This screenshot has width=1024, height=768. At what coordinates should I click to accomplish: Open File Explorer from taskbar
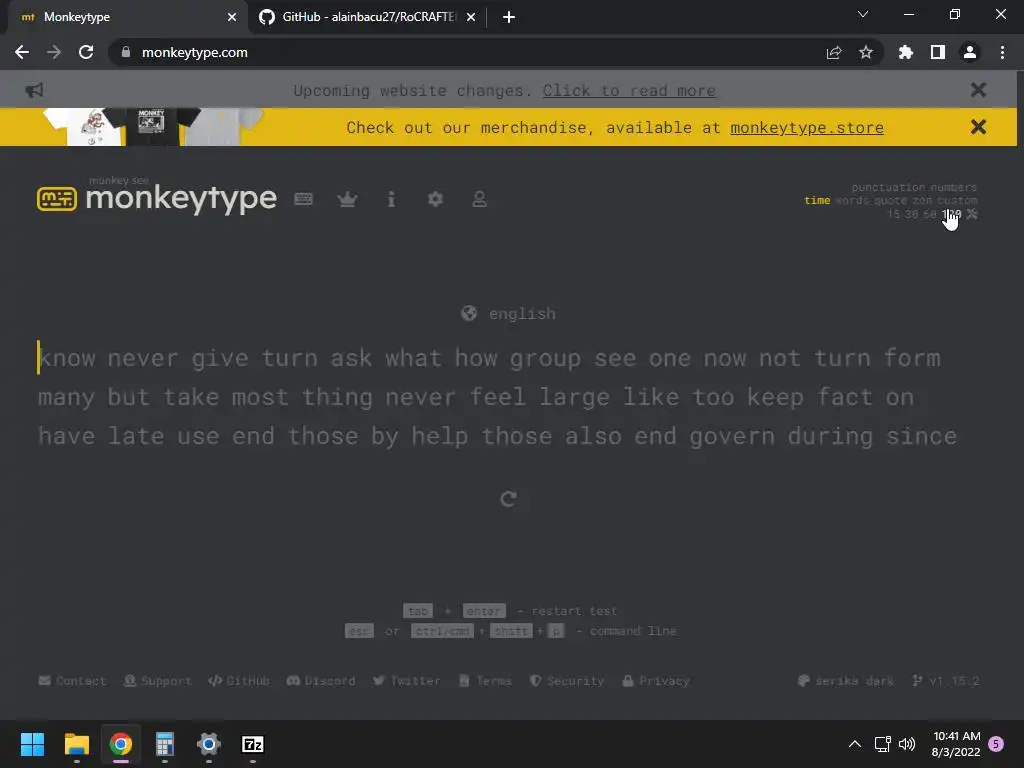click(x=76, y=744)
